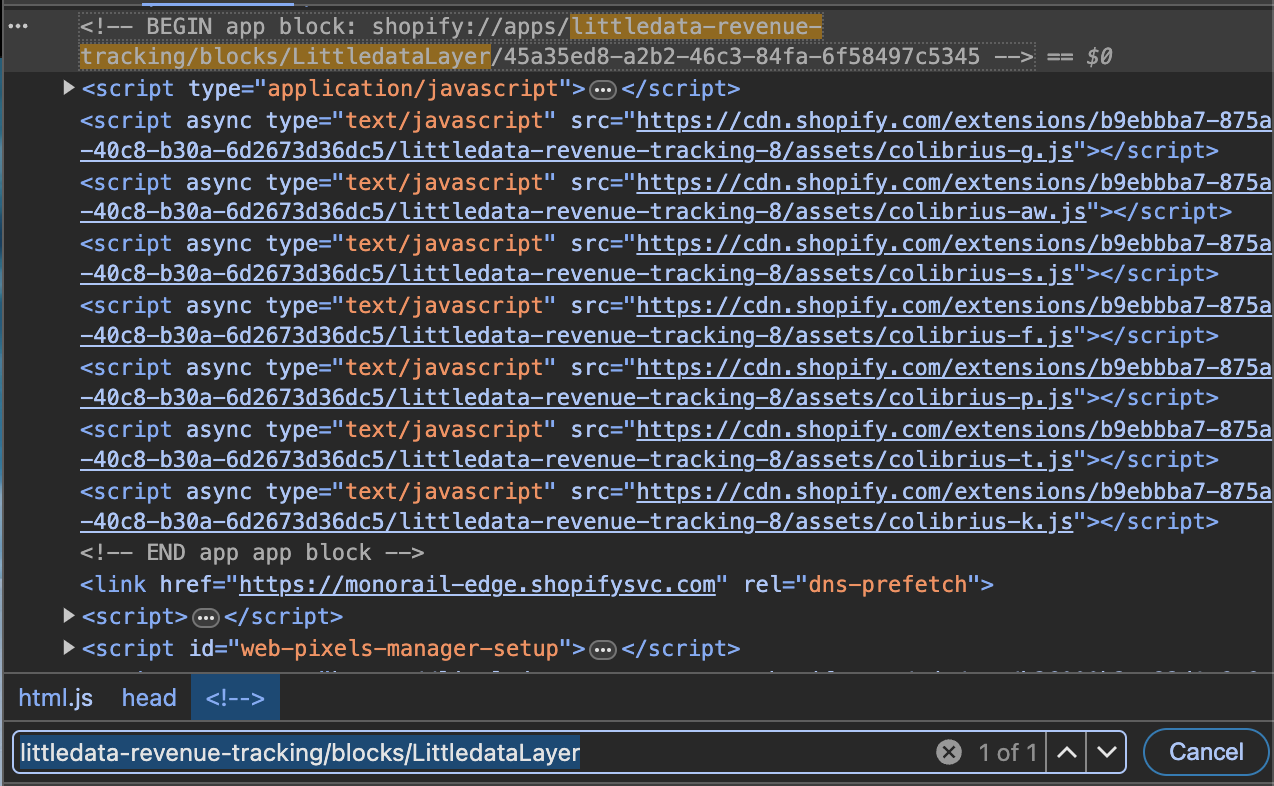The height and width of the screenshot is (786, 1274).
Task: Click the "== $0" marker on the selected node
Action: coord(1080,57)
